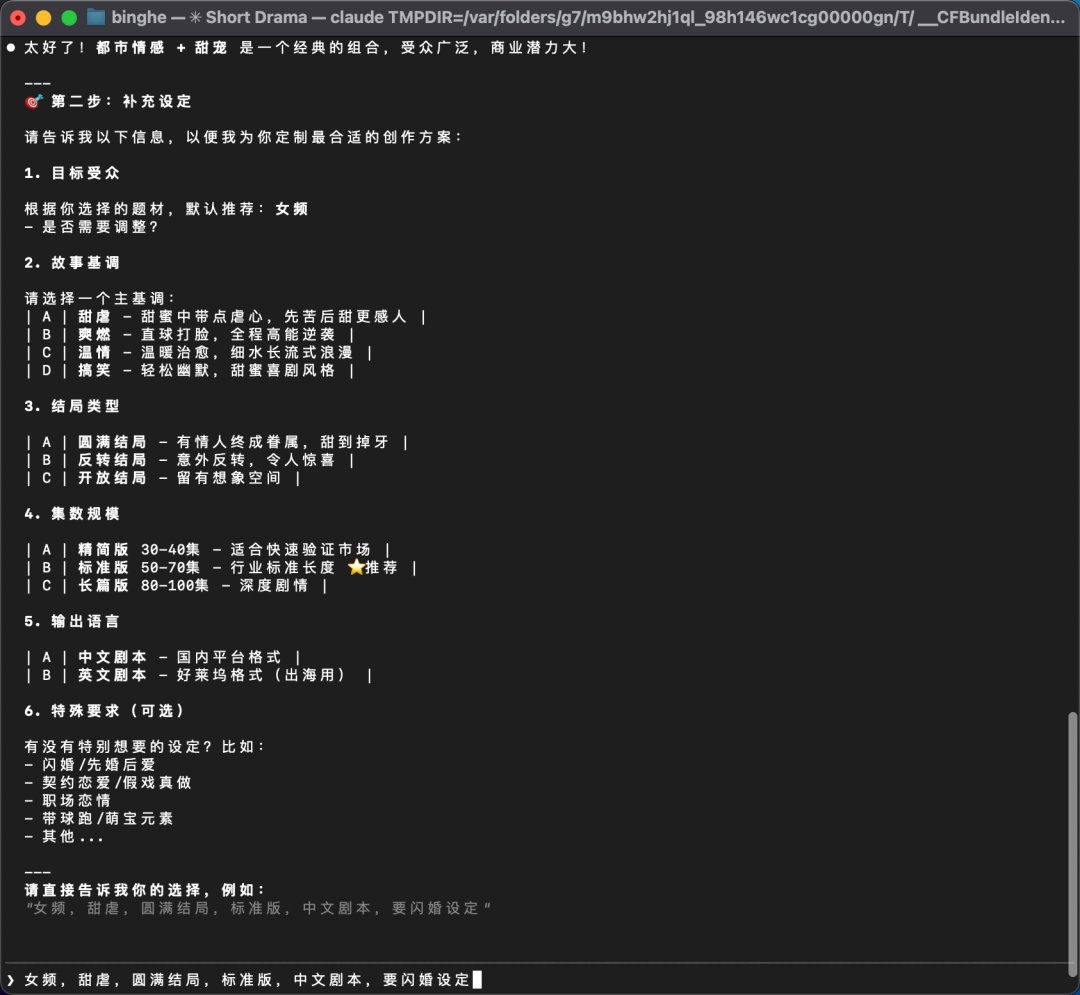Click the vertical scrollbar thumb
Image resolution: width=1080 pixels, height=995 pixels.
pos(1072,844)
